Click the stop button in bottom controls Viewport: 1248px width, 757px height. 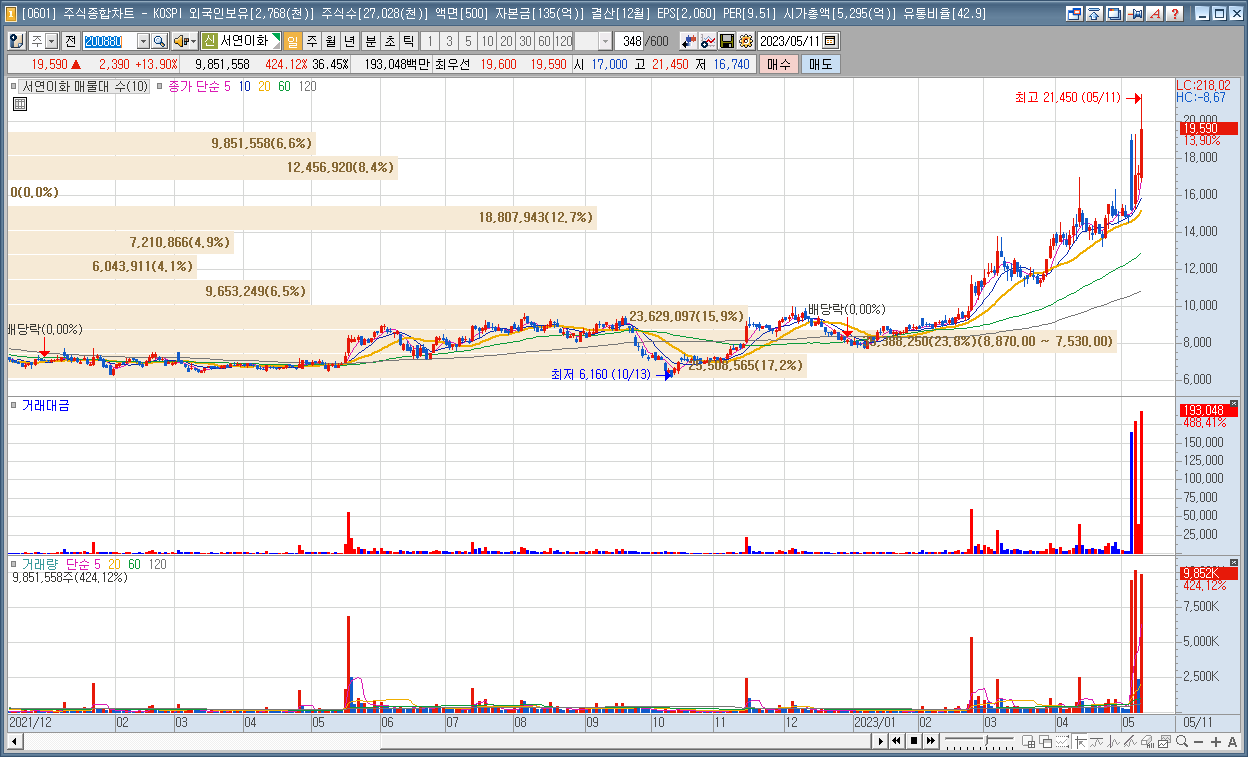914,741
